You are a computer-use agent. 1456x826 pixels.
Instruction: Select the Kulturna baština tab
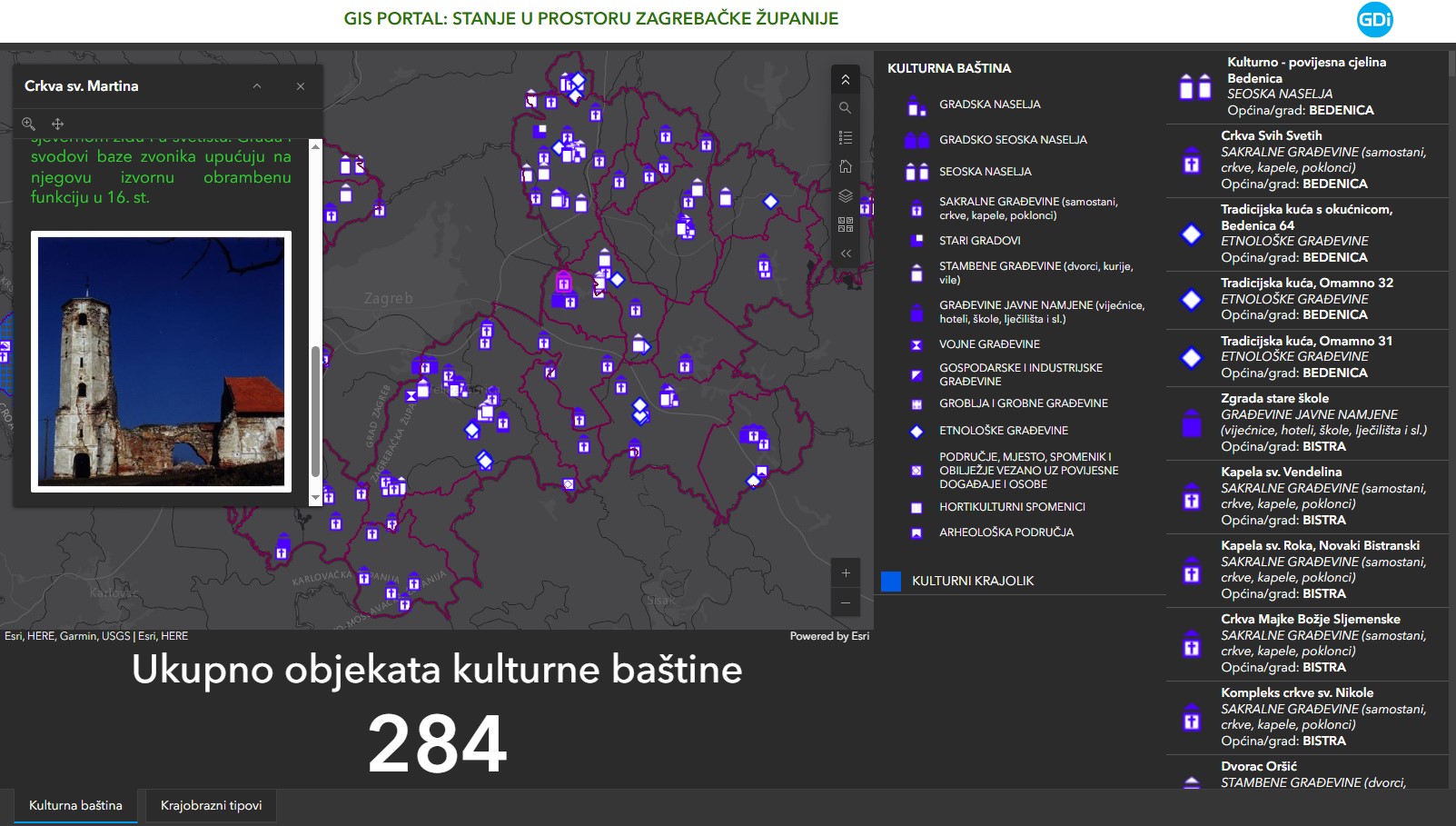(75, 806)
